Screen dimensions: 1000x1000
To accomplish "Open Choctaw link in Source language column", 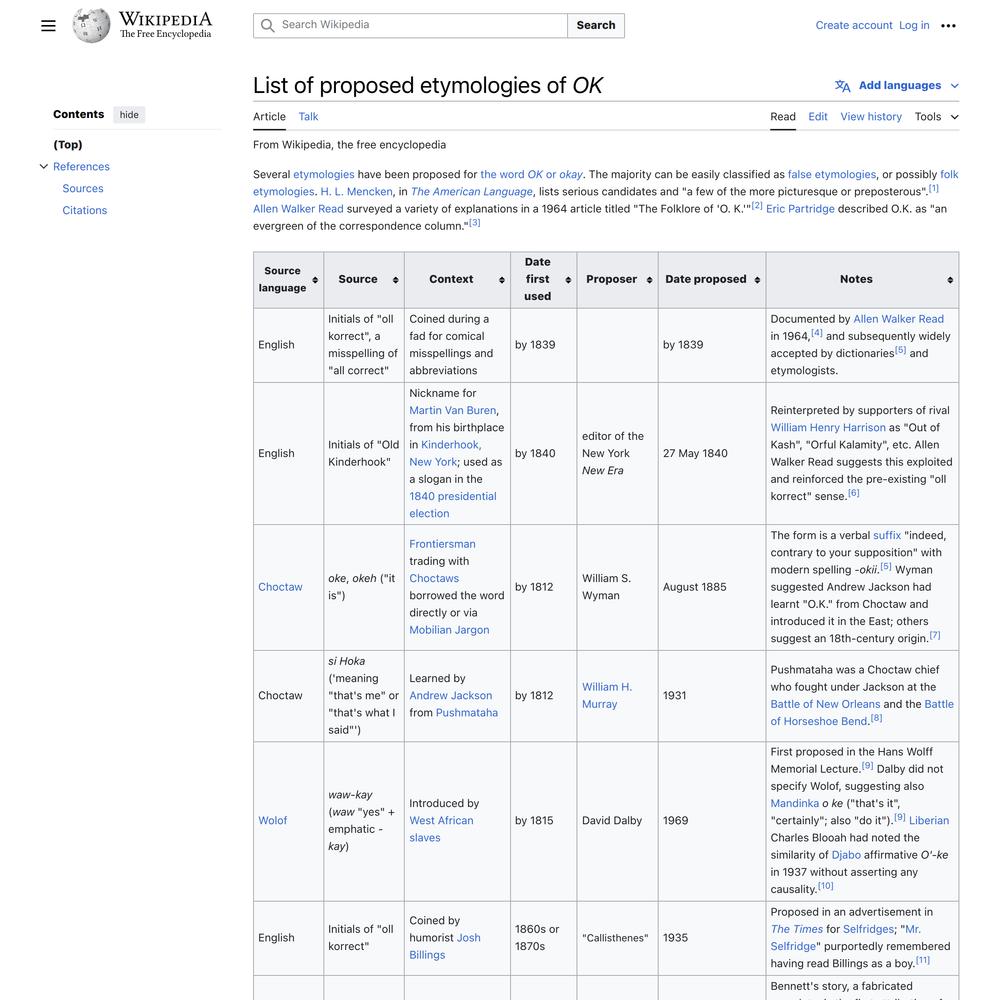I will (x=280, y=587).
